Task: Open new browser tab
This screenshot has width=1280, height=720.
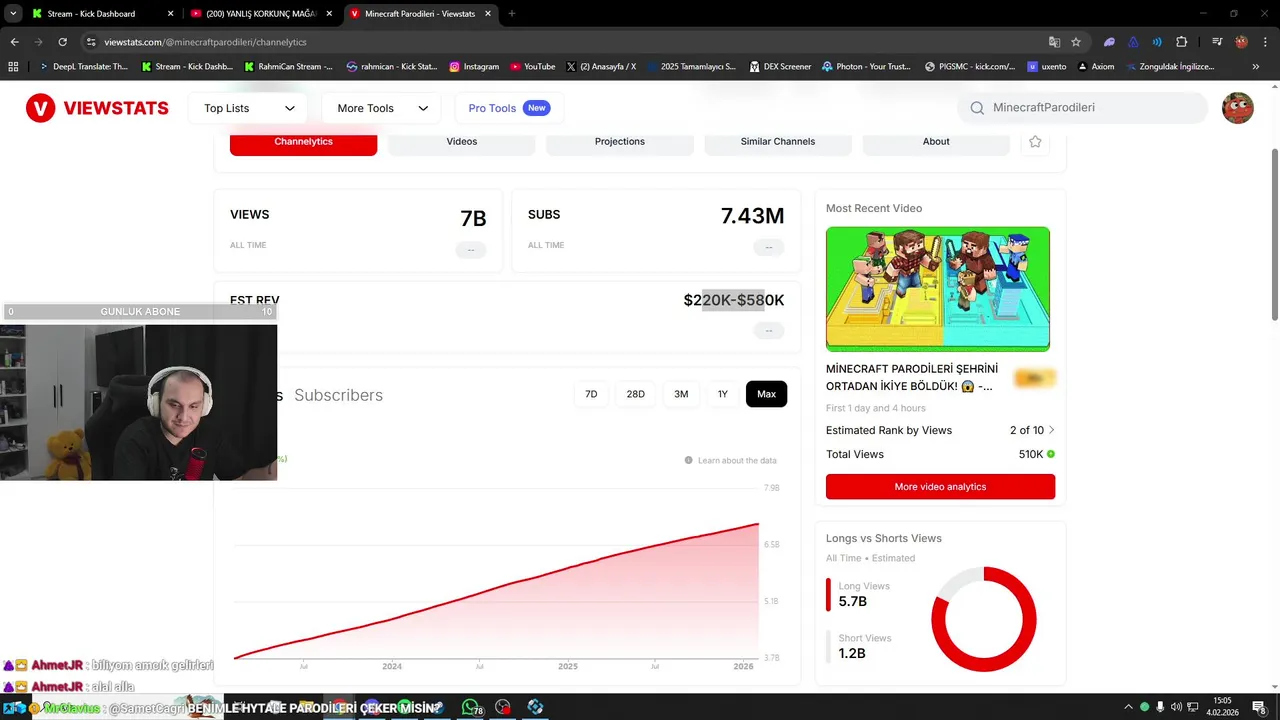Action: (x=512, y=14)
